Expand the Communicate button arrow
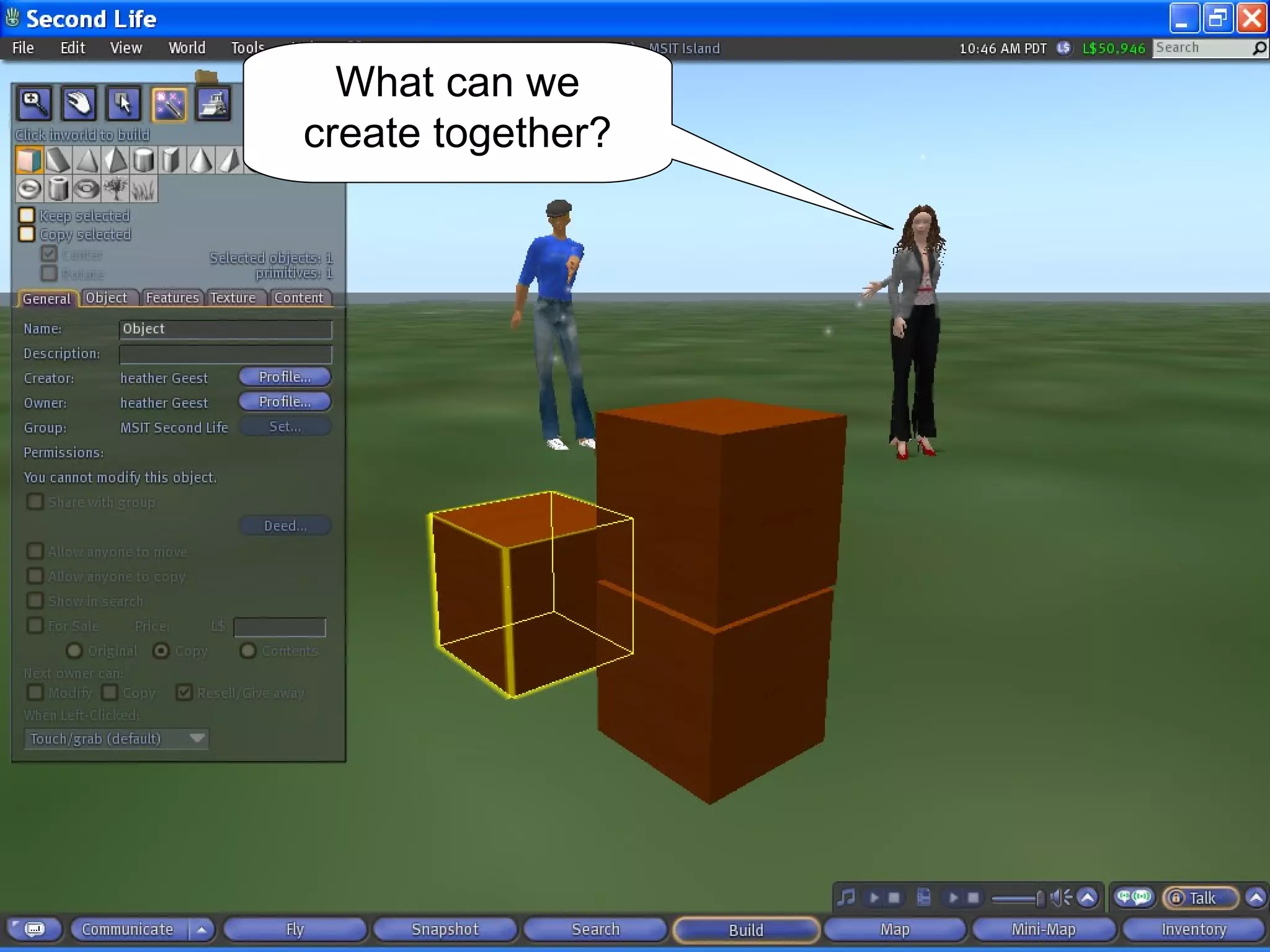This screenshot has width=1270, height=952. (202, 929)
